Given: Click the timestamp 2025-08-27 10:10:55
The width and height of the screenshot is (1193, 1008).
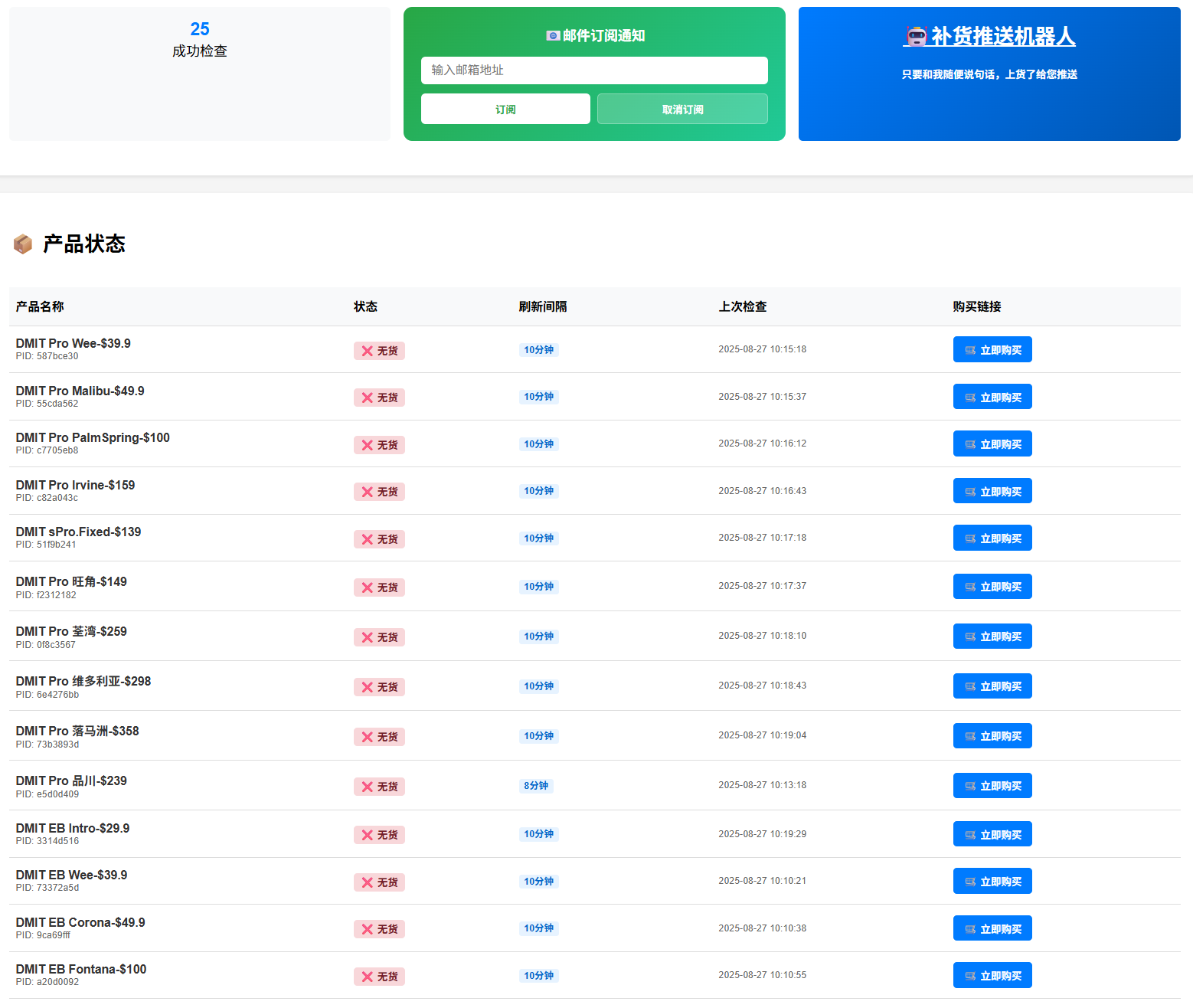Looking at the screenshot, I should [763, 975].
